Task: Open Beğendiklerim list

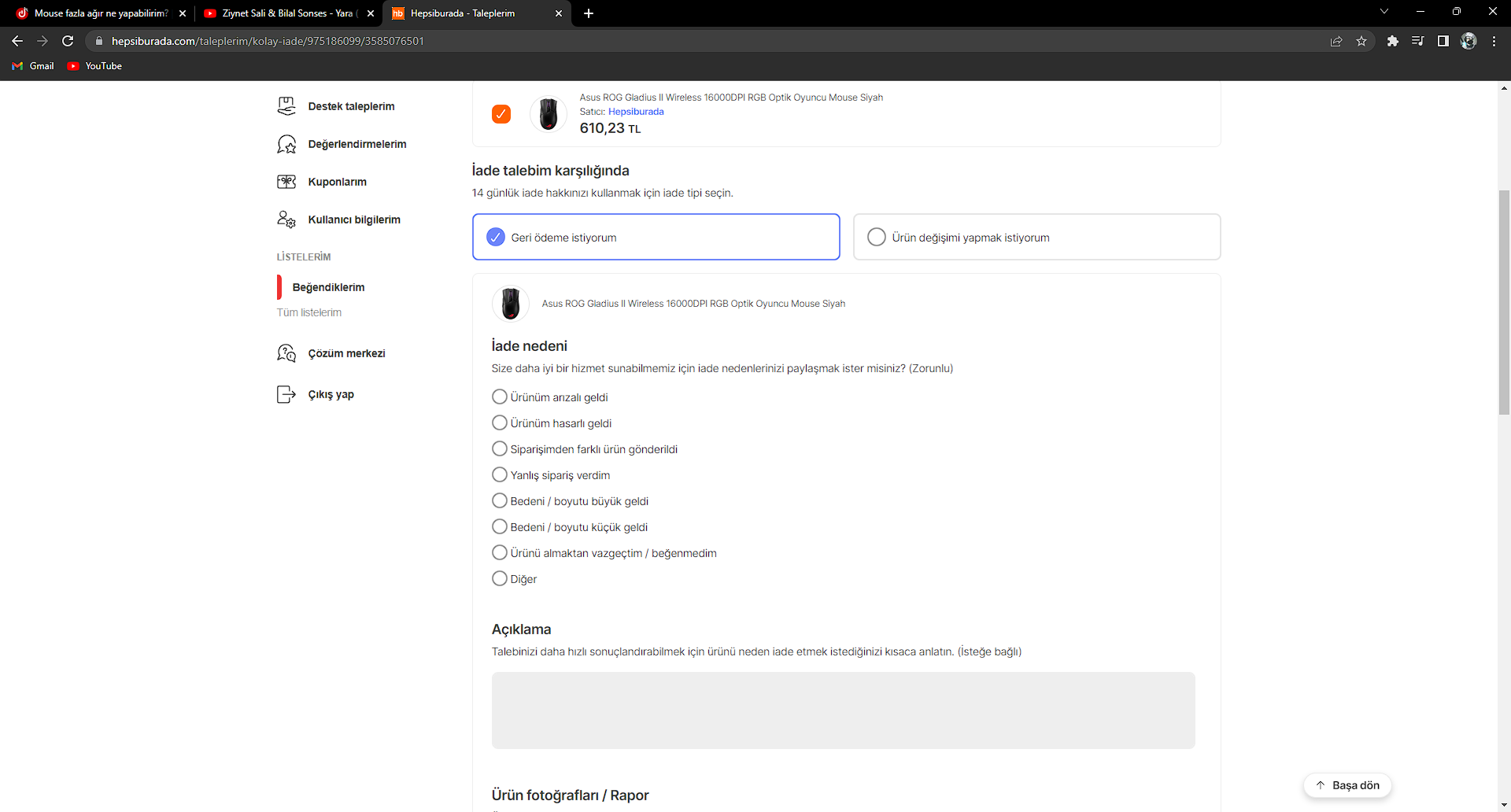Action: point(328,287)
